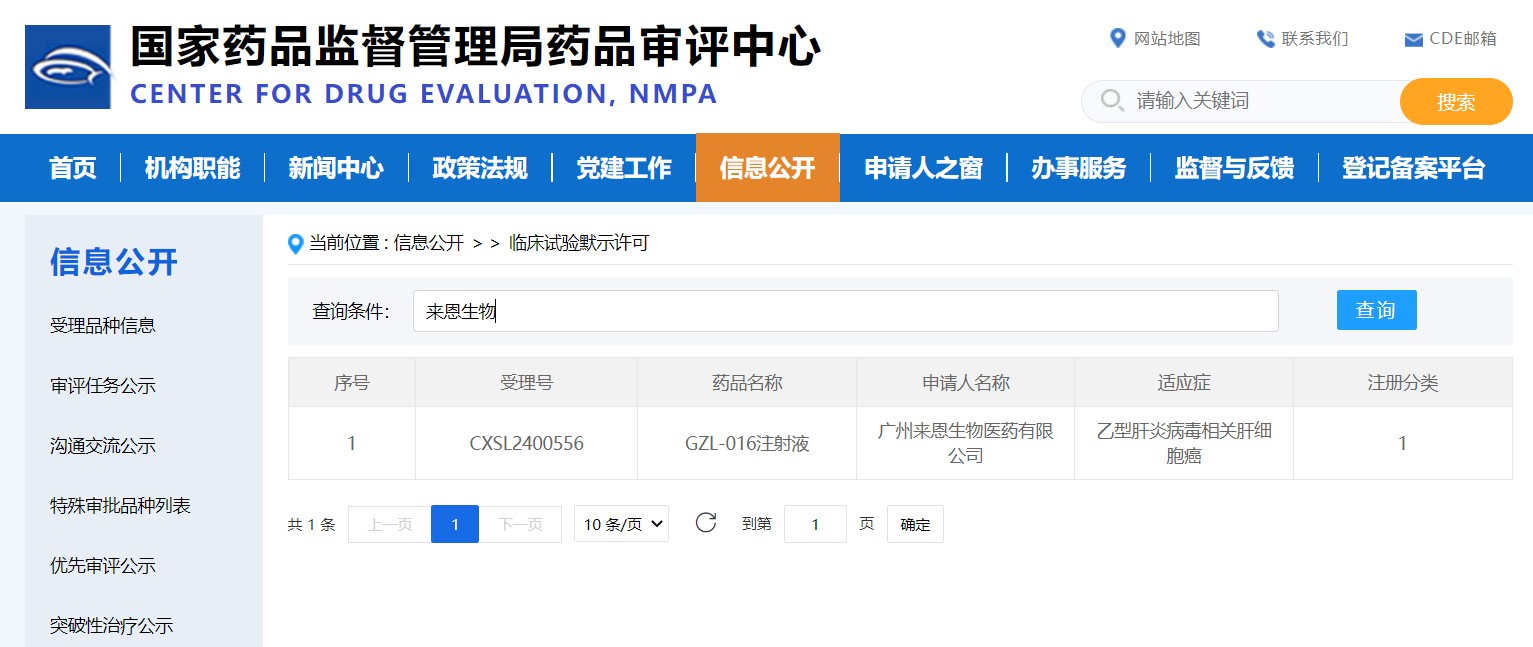1533x647 pixels.
Task: Select the 信息公开 menu tab
Action: click(768, 168)
